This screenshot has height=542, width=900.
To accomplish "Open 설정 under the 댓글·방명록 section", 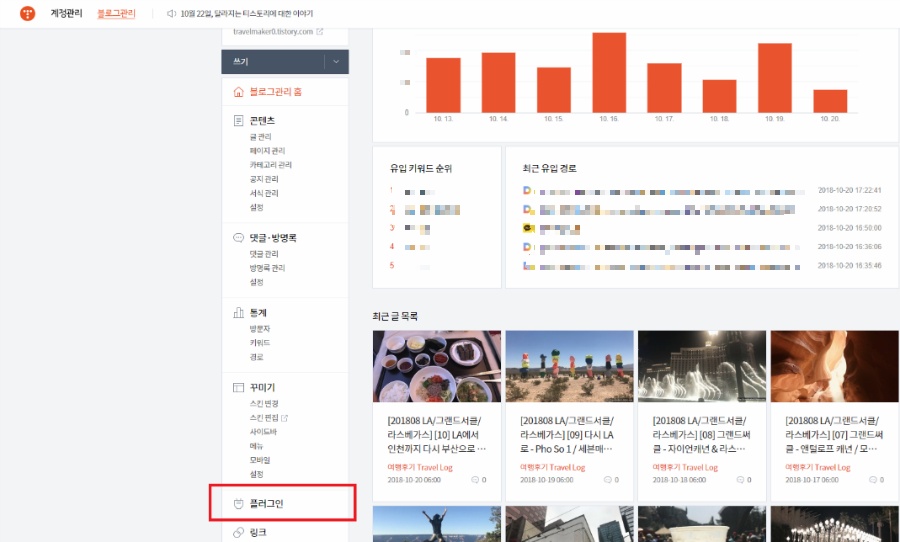I will coord(256,282).
